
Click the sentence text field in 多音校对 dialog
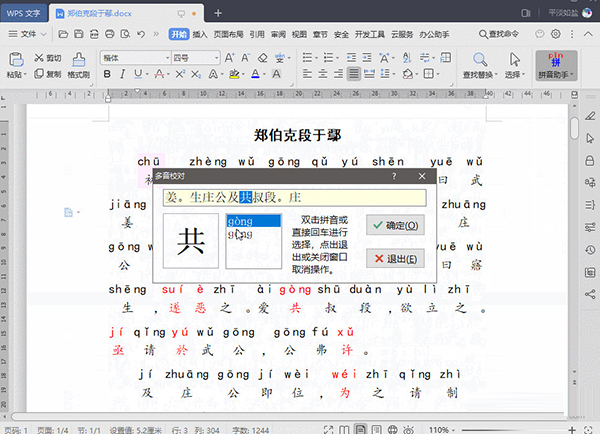click(295, 198)
